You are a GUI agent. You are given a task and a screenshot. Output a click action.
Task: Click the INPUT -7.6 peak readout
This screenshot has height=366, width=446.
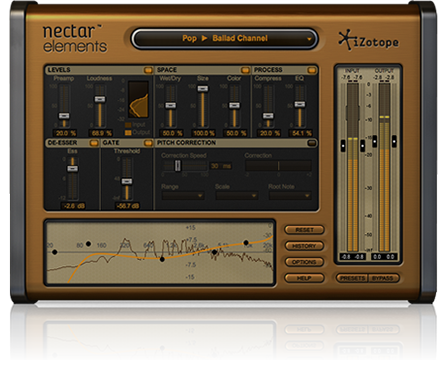click(x=352, y=77)
